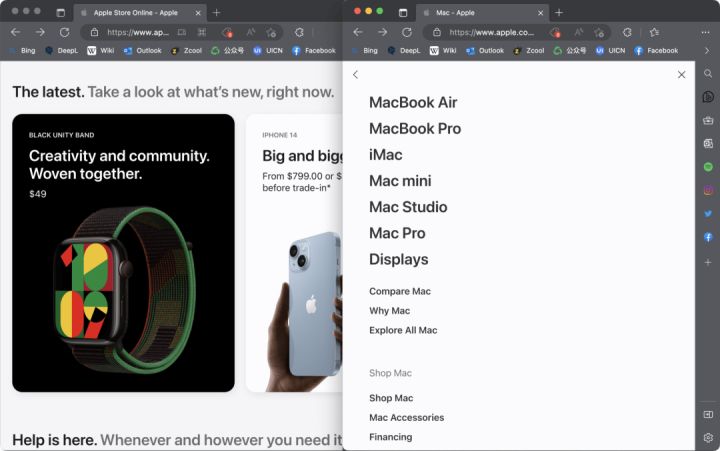Open 公众号 bookmark in Apple Store Online window
This screenshot has width=720, height=451.
tap(227, 51)
